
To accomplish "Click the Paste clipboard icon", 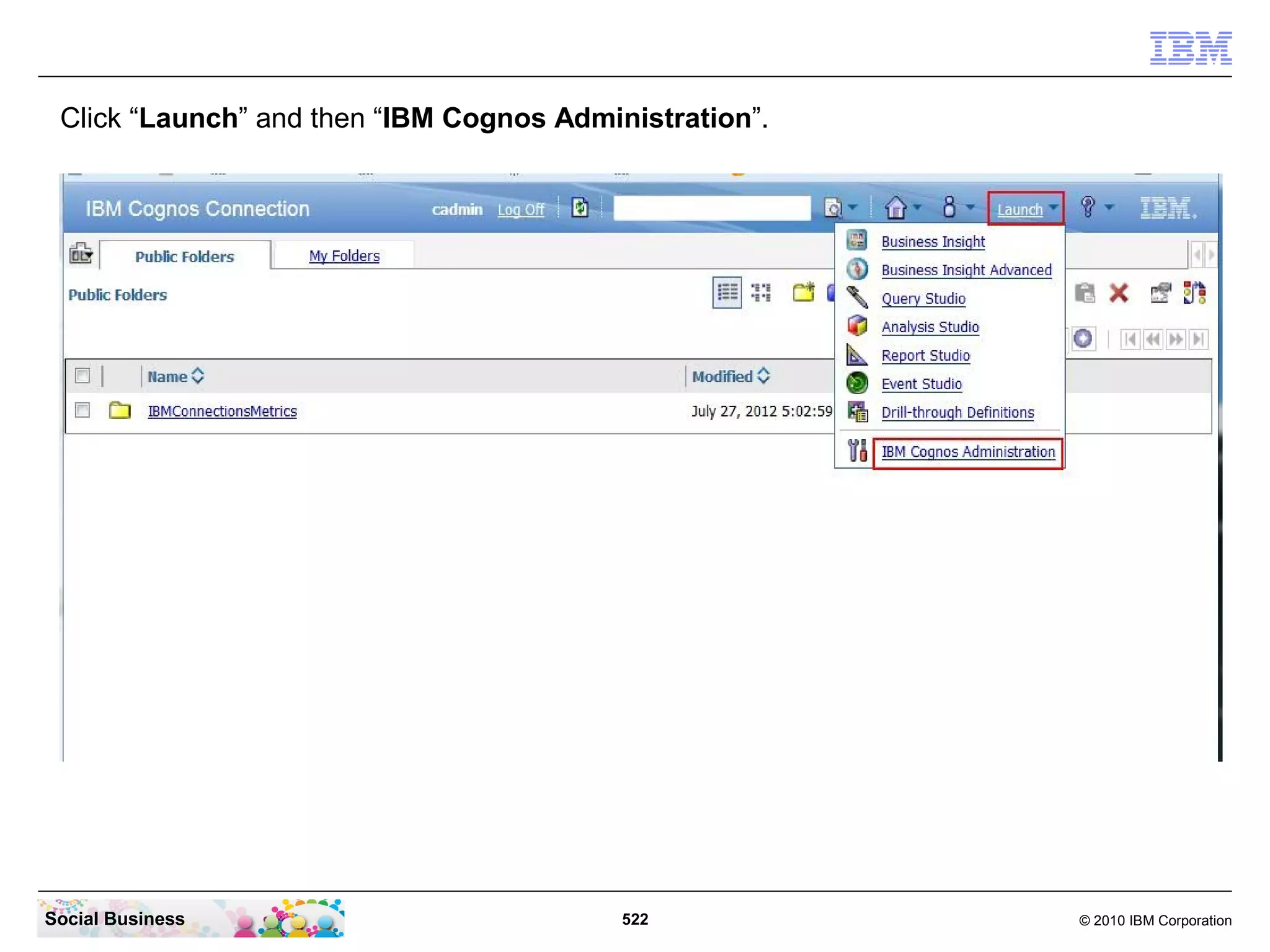I will (1085, 293).
